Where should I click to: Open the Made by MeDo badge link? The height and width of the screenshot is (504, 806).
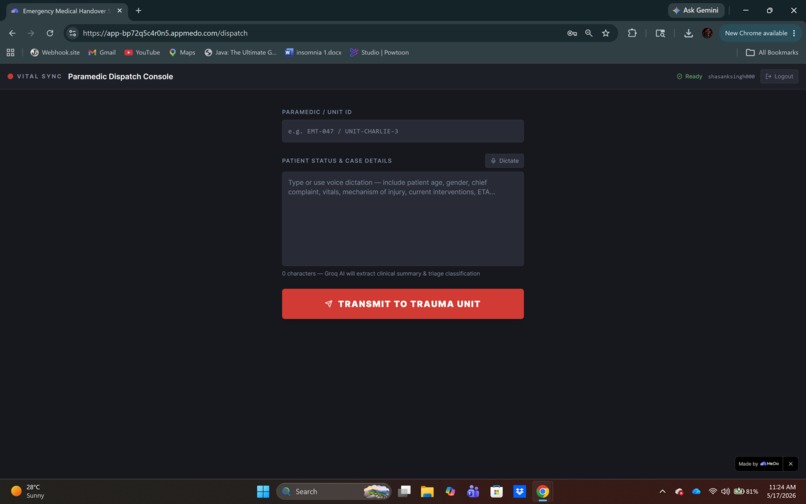(759, 464)
